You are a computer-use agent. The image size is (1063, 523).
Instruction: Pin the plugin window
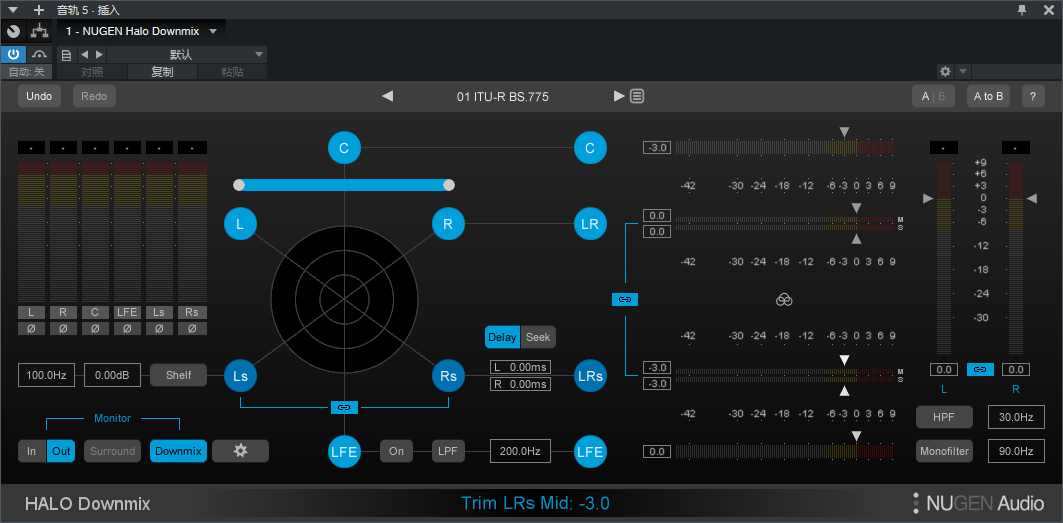click(x=1022, y=9)
